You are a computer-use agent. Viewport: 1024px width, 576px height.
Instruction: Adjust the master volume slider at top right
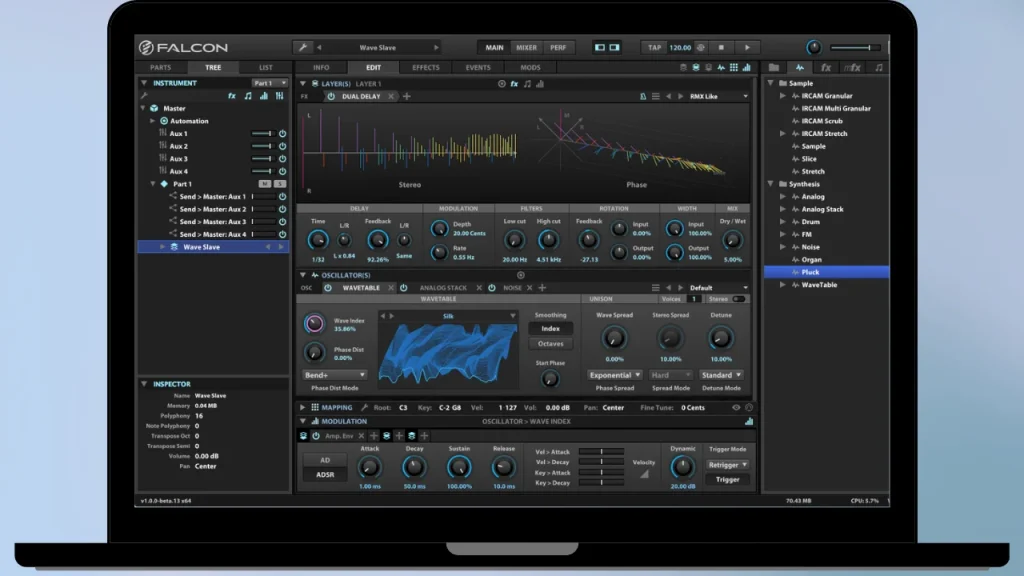[856, 47]
